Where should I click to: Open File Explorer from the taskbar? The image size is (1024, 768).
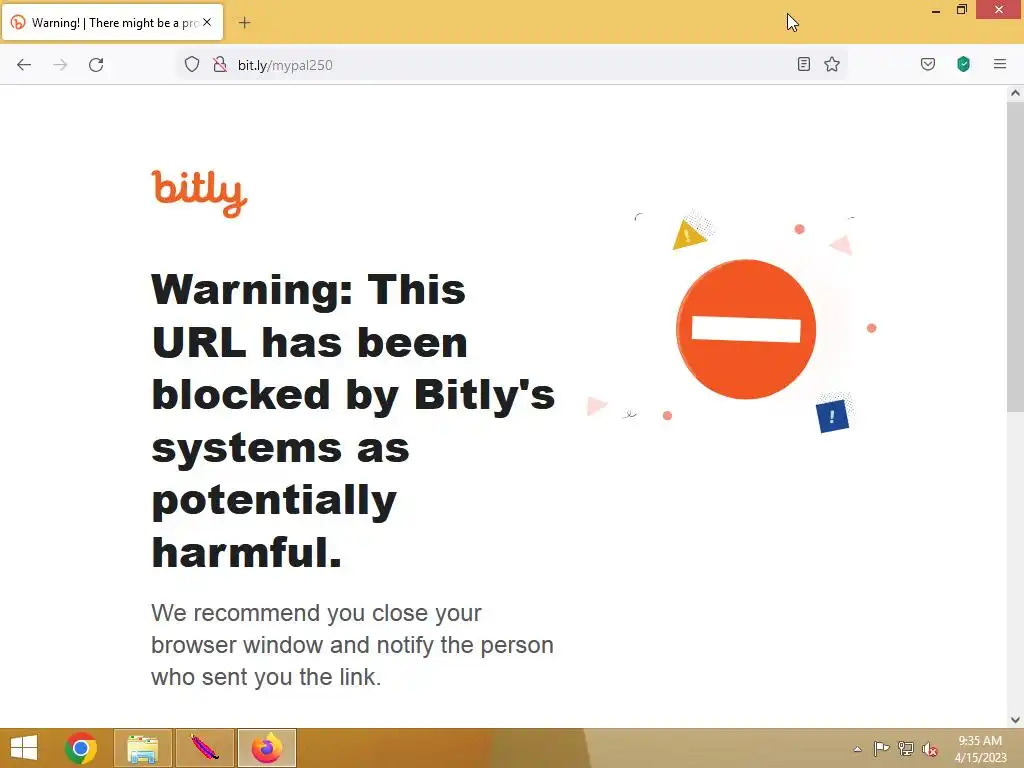(x=143, y=748)
